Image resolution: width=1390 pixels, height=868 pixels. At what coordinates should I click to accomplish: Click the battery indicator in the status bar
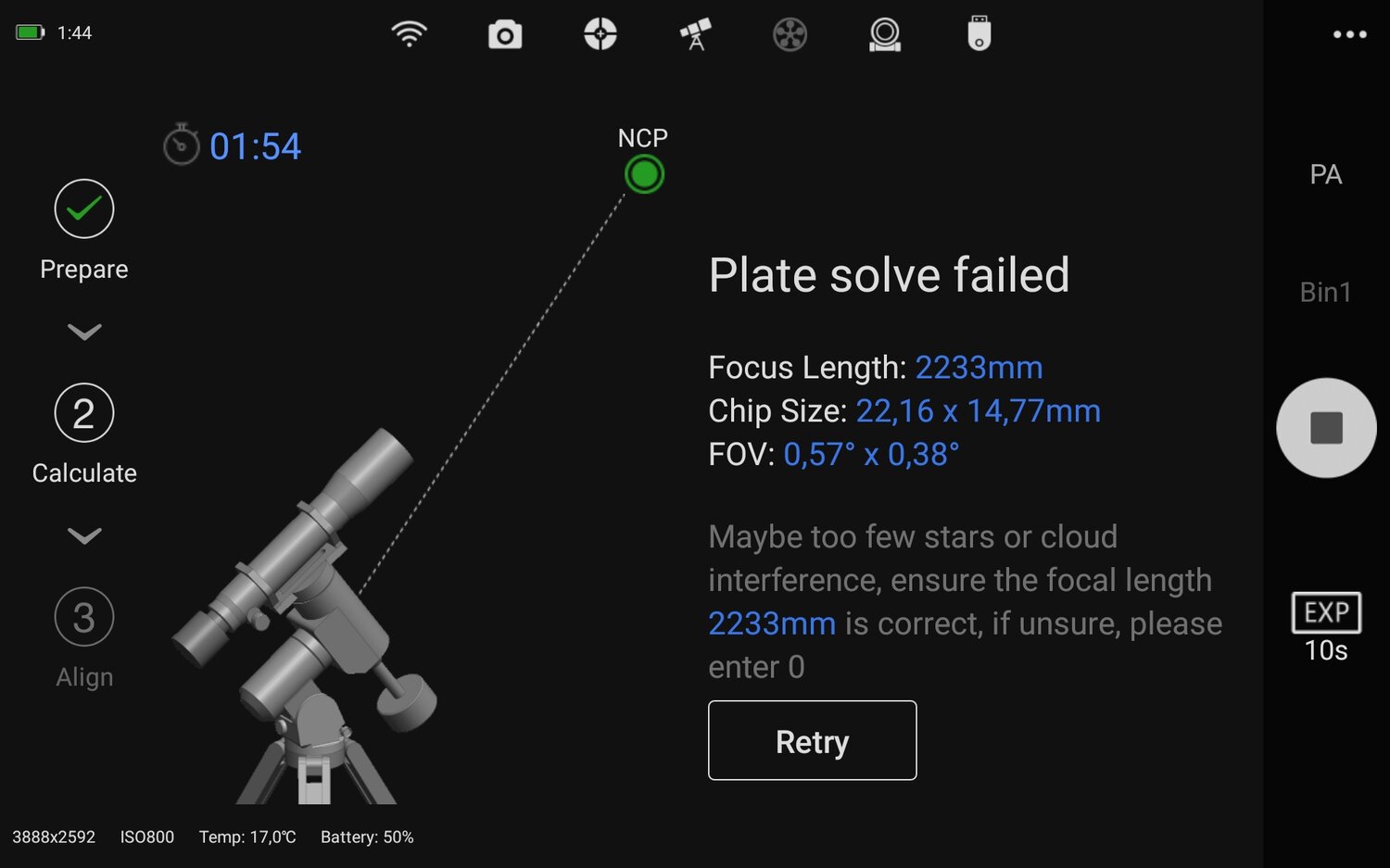pyautogui.click(x=31, y=31)
